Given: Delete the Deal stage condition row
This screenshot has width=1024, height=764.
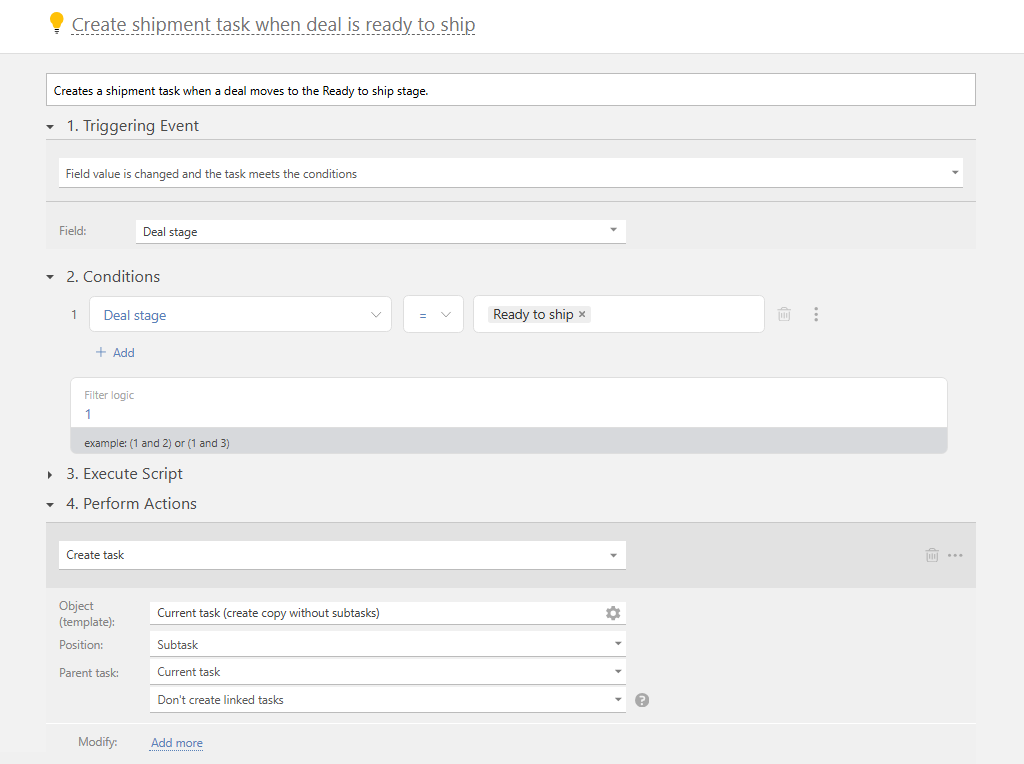Looking at the screenshot, I should click(784, 314).
